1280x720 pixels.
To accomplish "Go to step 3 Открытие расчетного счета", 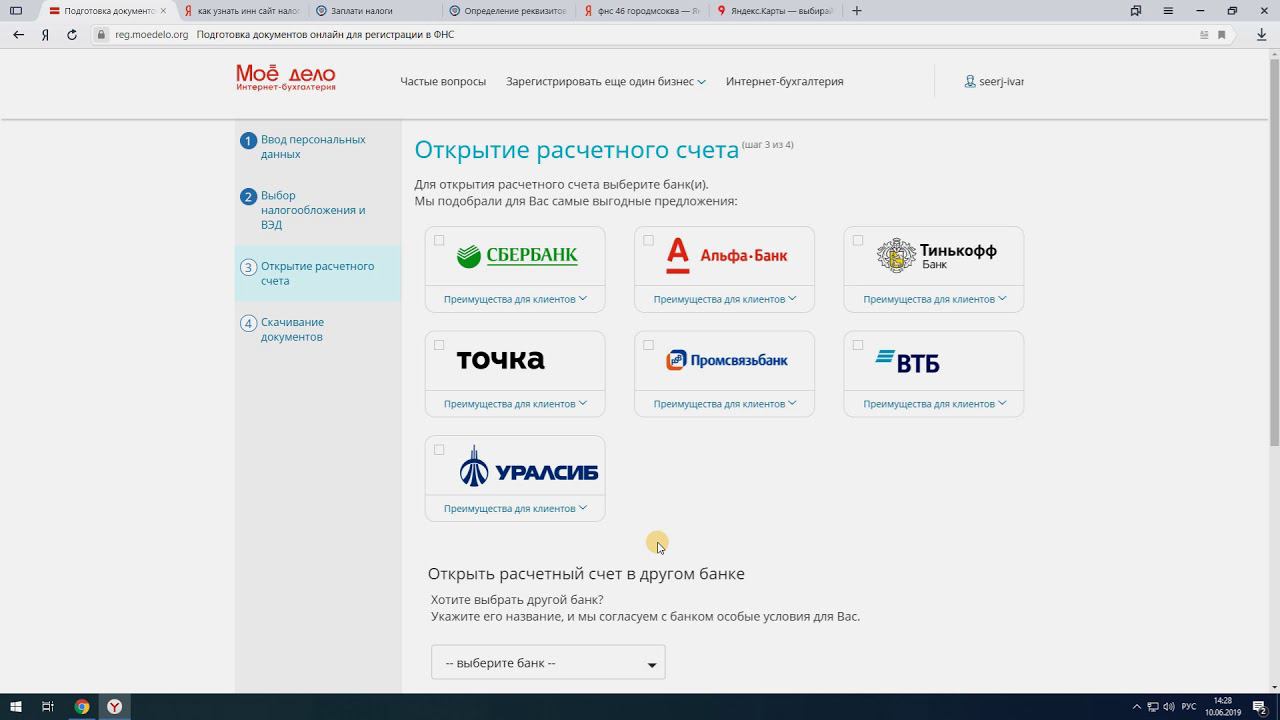I will (x=317, y=273).
